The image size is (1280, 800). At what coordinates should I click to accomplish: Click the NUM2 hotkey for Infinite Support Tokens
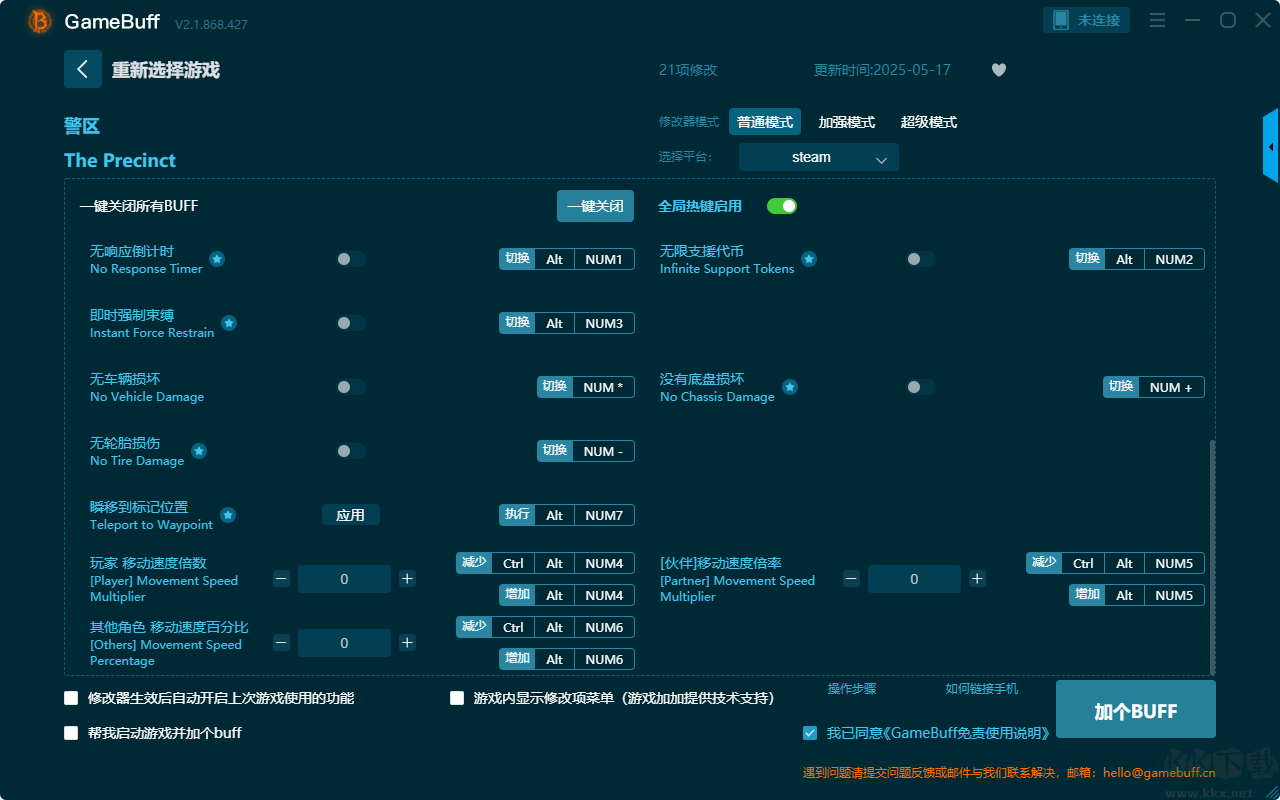tap(1174, 259)
